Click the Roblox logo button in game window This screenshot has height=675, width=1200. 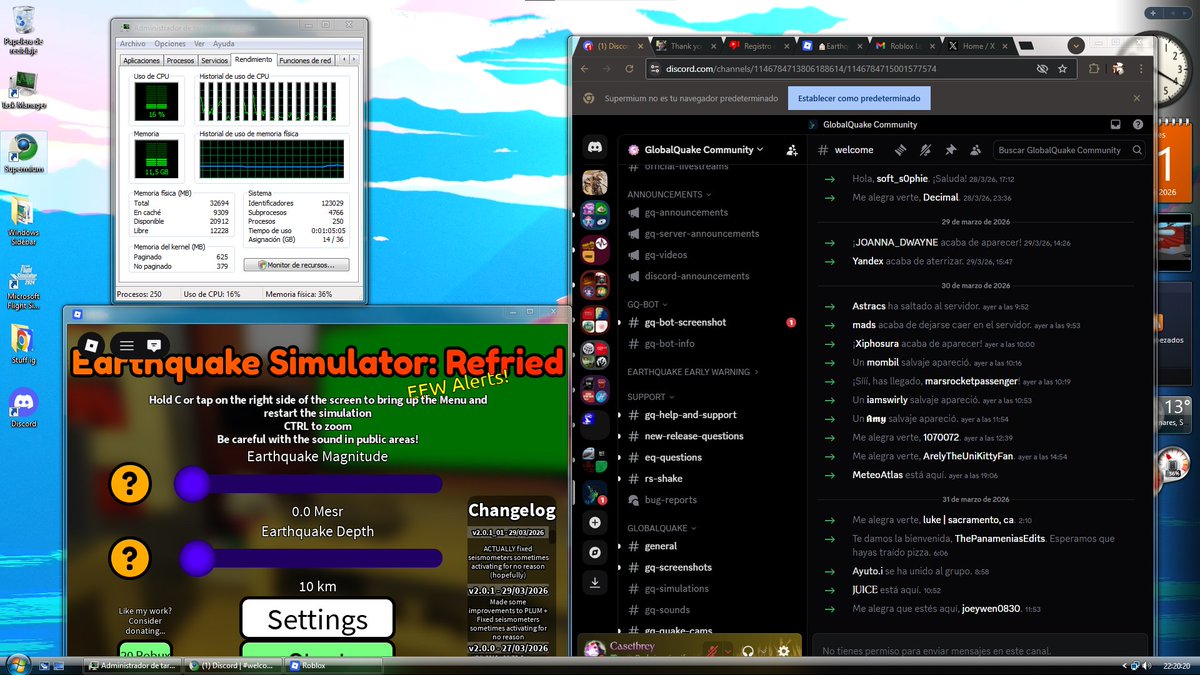91,345
